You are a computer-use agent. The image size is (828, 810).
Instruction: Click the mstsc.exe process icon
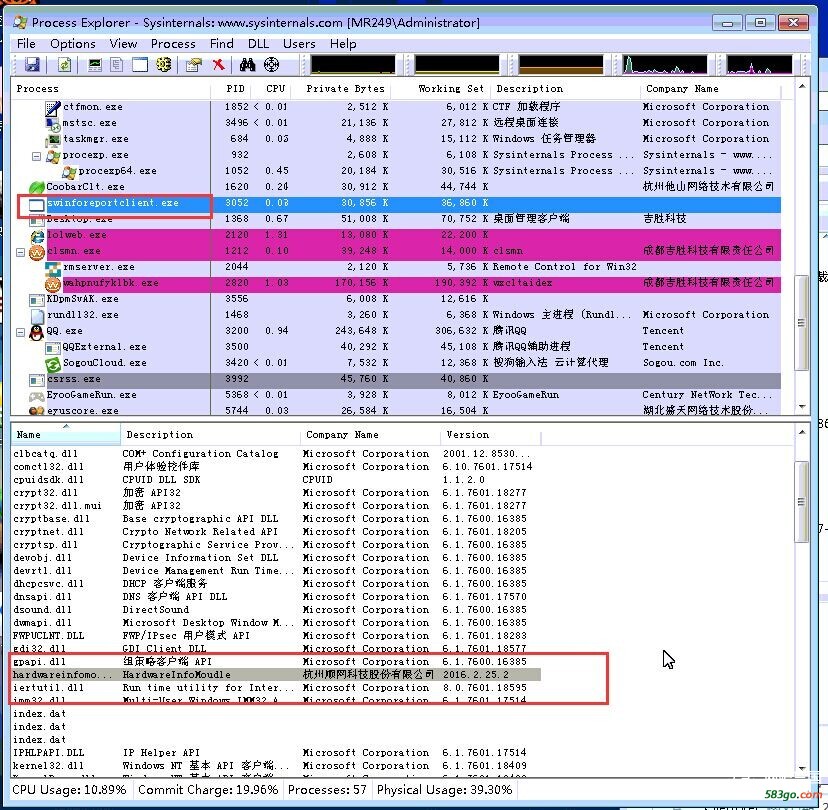coord(53,124)
